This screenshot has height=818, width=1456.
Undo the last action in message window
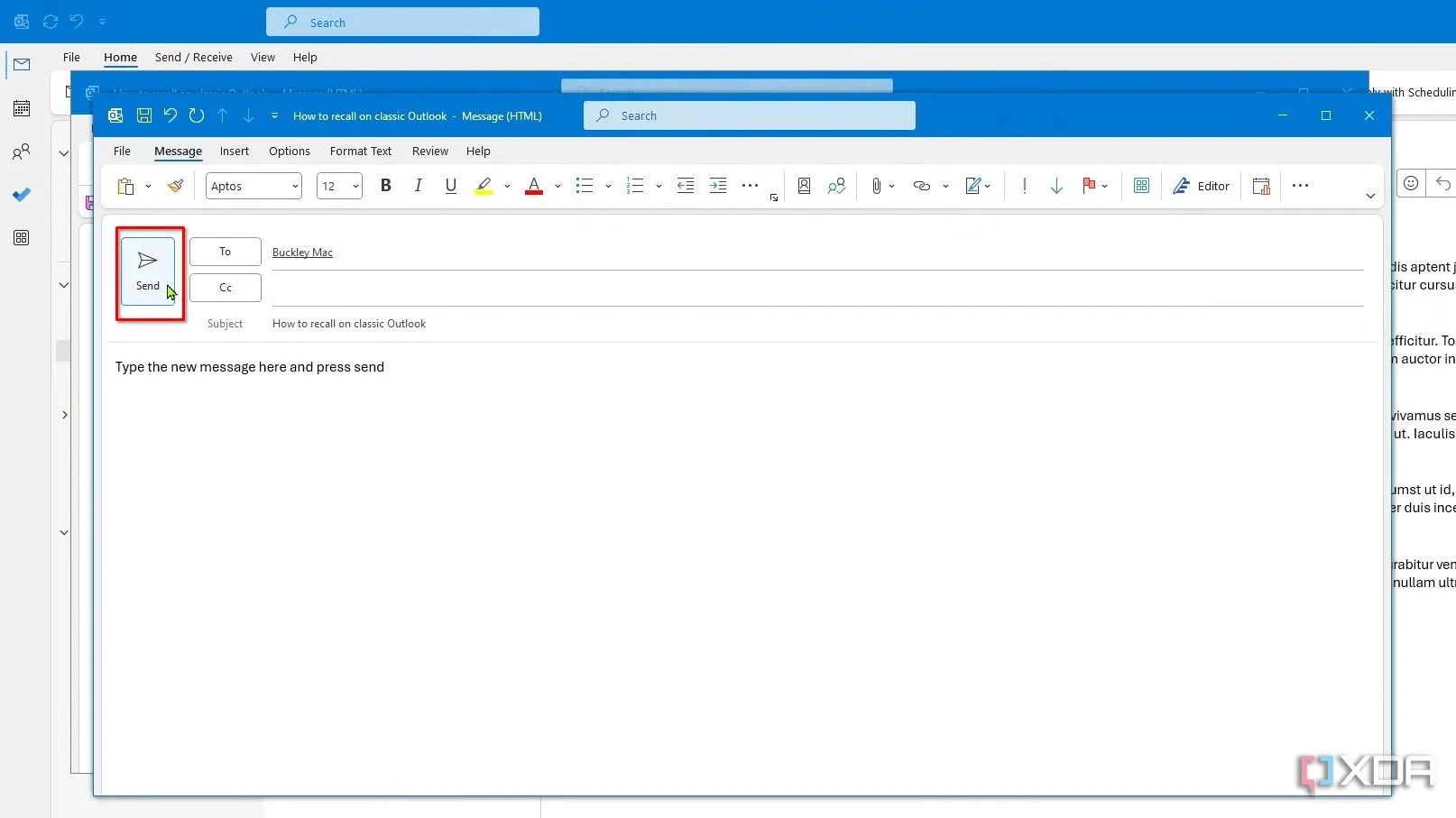[170, 115]
